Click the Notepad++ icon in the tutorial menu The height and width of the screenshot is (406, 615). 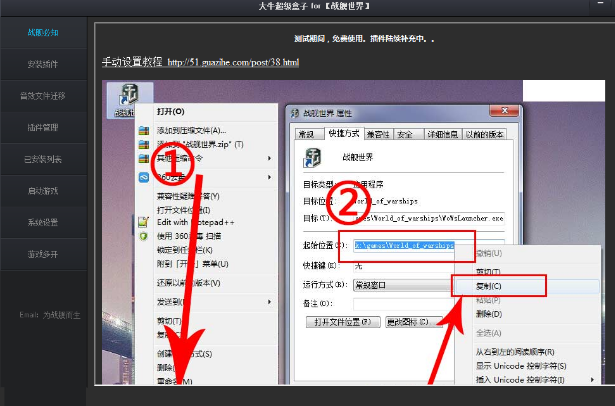click(x=143, y=222)
